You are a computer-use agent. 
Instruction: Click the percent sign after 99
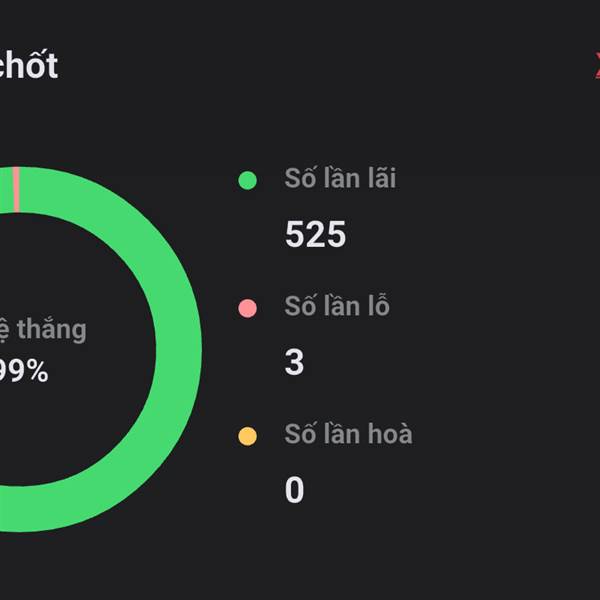click(38, 370)
